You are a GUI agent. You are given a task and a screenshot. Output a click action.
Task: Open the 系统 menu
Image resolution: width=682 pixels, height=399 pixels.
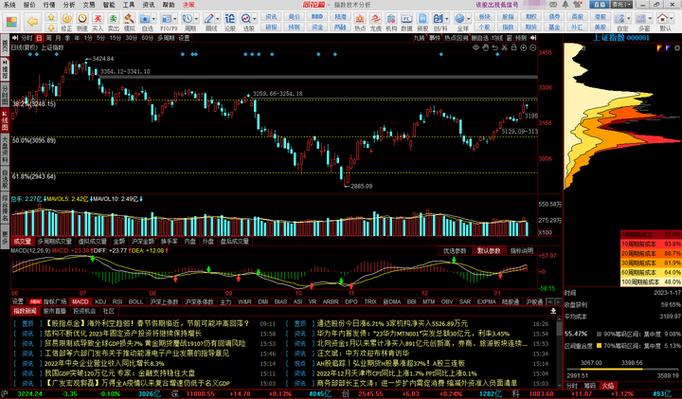point(9,5)
